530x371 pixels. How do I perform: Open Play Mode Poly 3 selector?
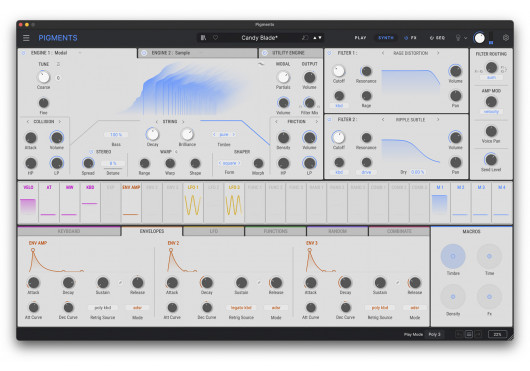click(x=435, y=334)
